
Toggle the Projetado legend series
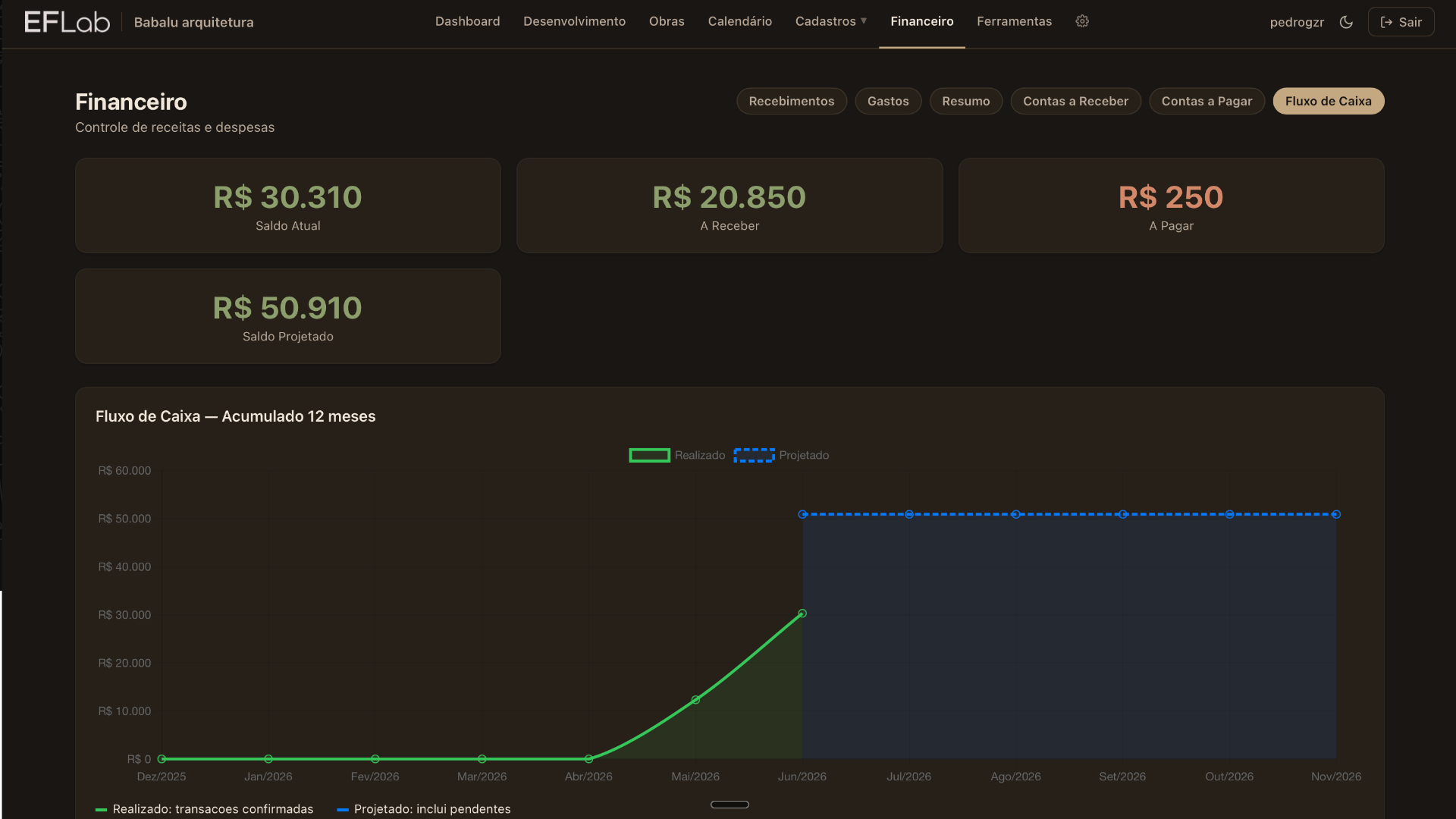(x=781, y=455)
